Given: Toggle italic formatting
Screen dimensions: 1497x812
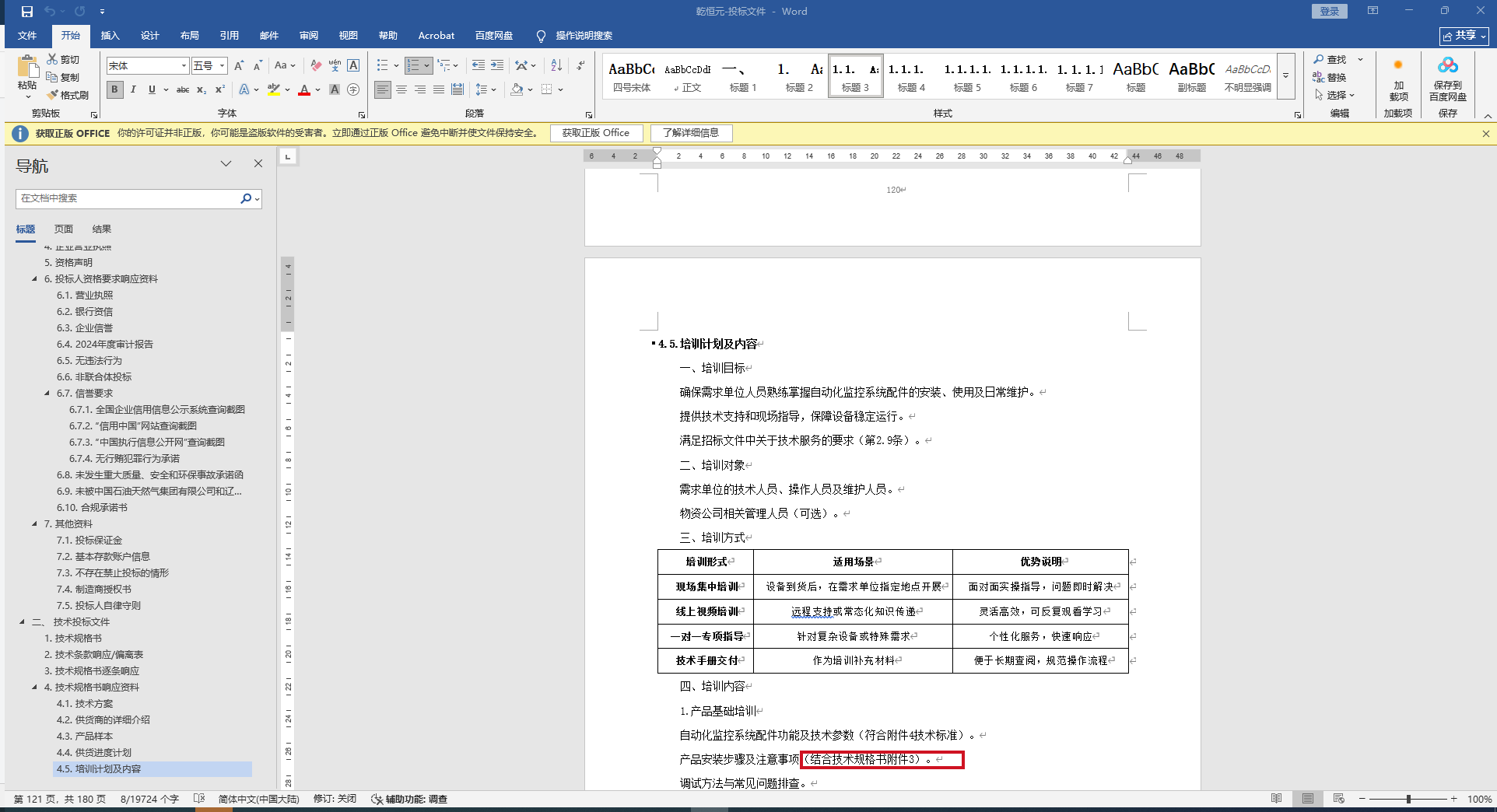Looking at the screenshot, I should coord(133,89).
